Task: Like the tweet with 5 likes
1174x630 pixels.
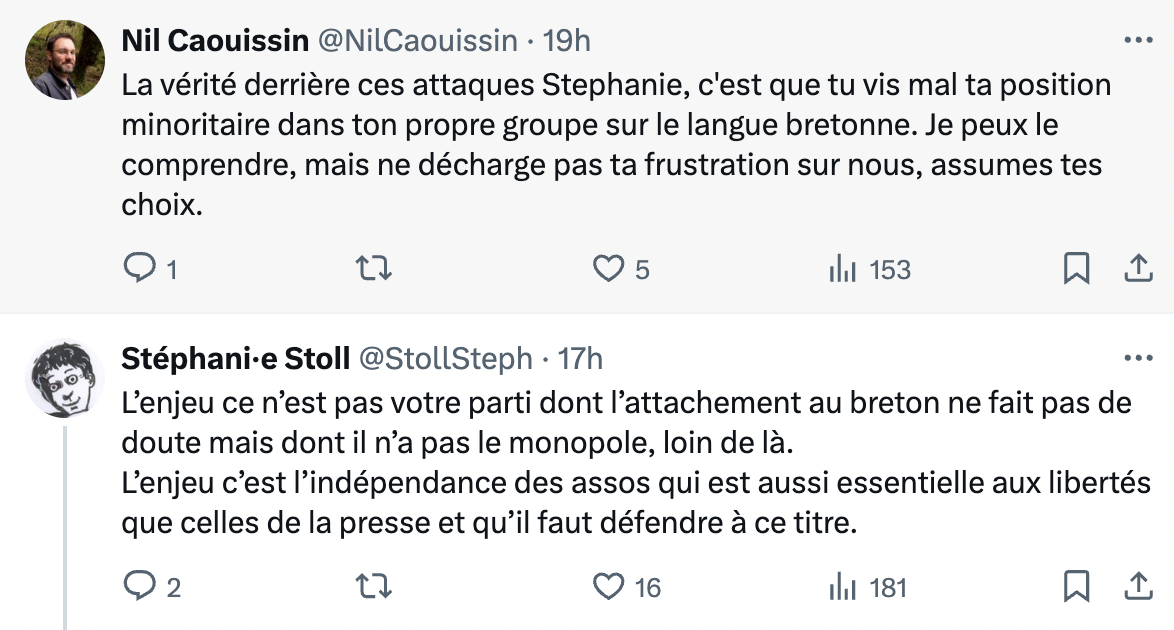Action: coord(608,268)
